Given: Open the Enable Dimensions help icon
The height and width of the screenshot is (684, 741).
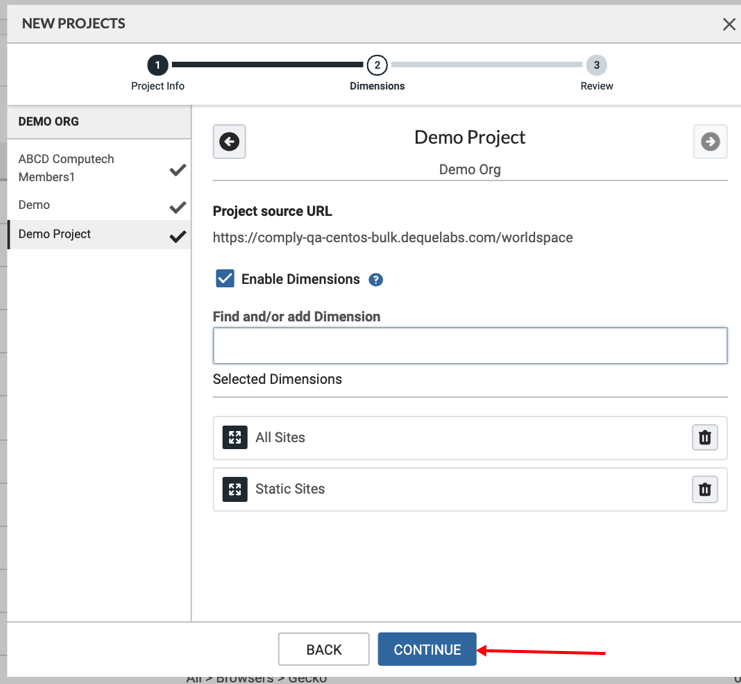Looking at the screenshot, I should click(x=376, y=280).
